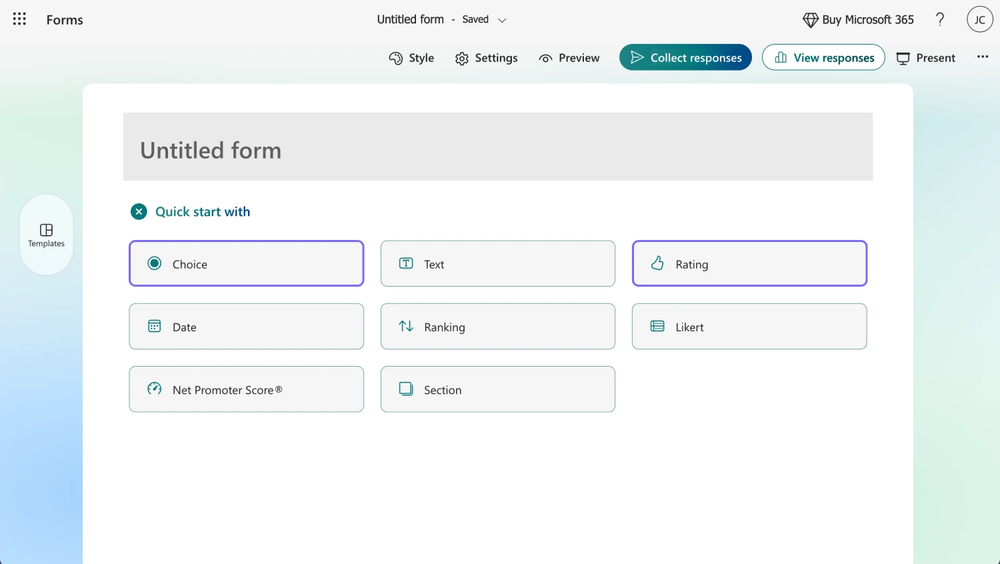Open the JC account profile avatar
The width and height of the screenshot is (1000, 564).
tap(979, 19)
